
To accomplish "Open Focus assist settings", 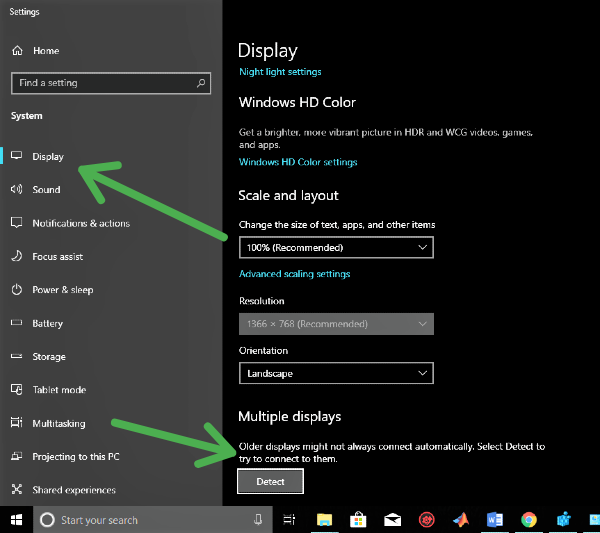I will tap(57, 256).
